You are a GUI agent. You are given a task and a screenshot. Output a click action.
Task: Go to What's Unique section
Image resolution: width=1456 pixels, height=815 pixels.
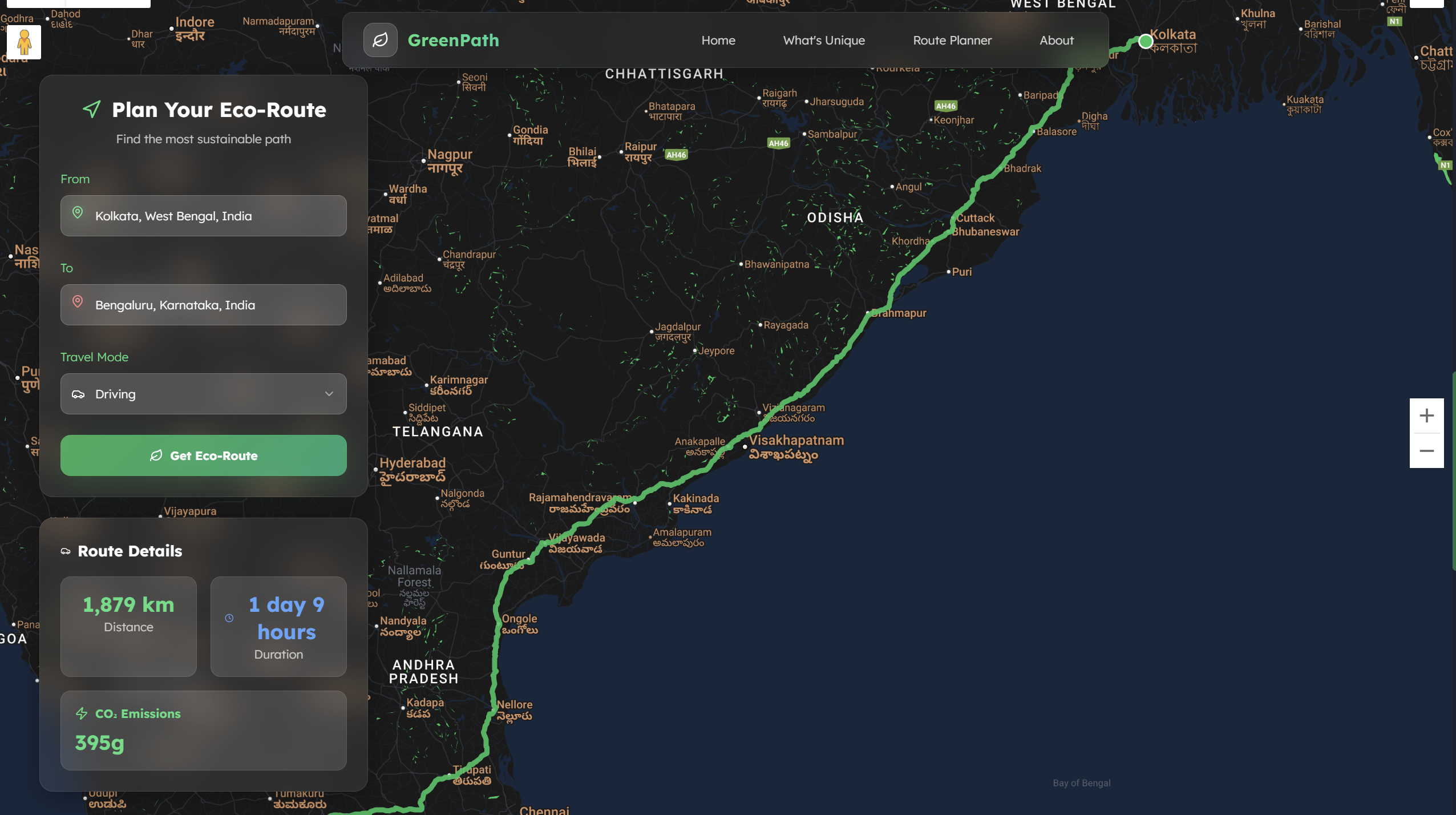point(823,41)
